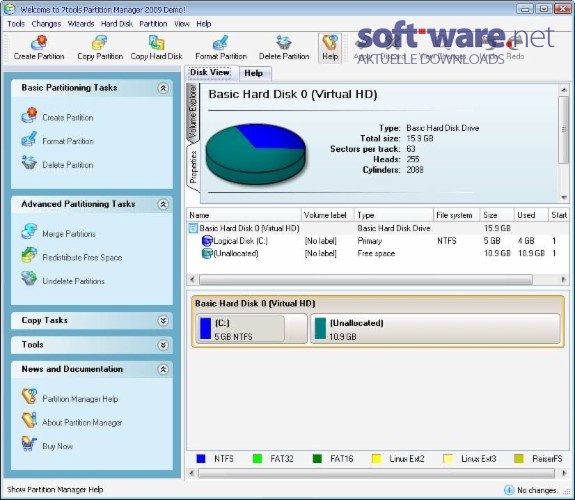
Task: Click the Format Partition link
Action: point(68,141)
